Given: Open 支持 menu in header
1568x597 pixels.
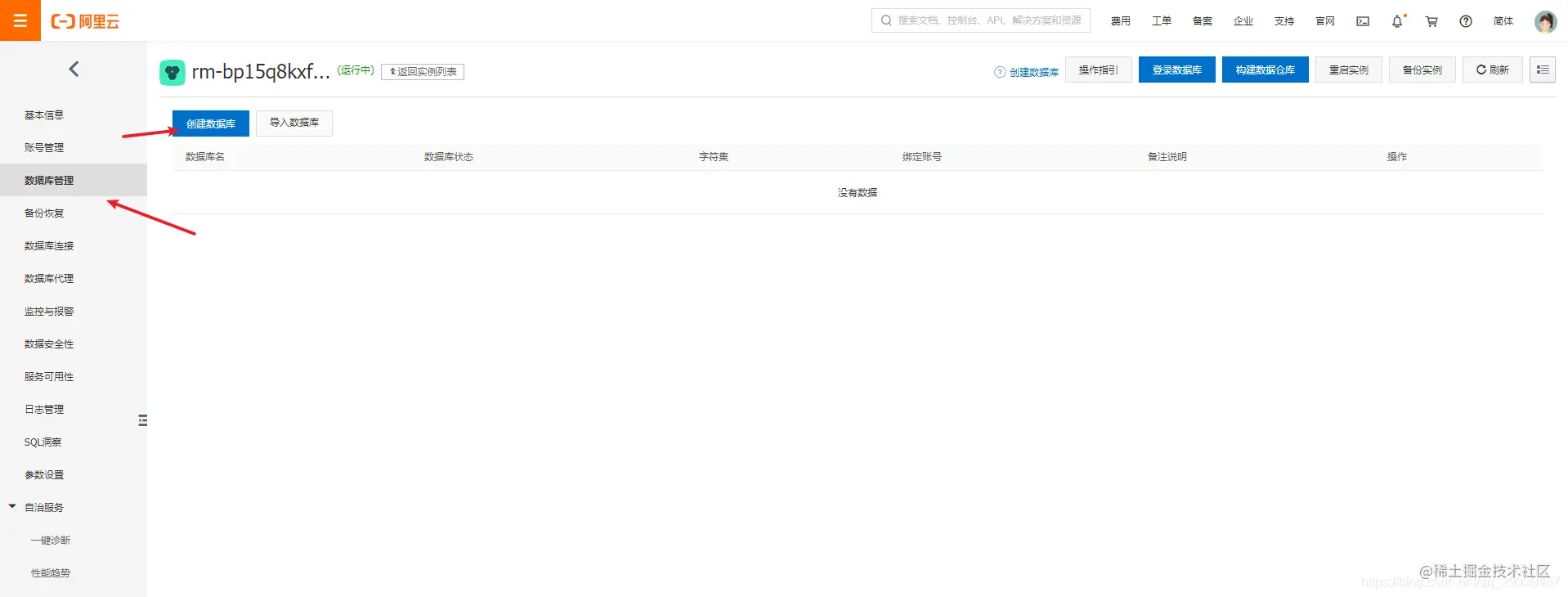Looking at the screenshot, I should coord(1284,21).
